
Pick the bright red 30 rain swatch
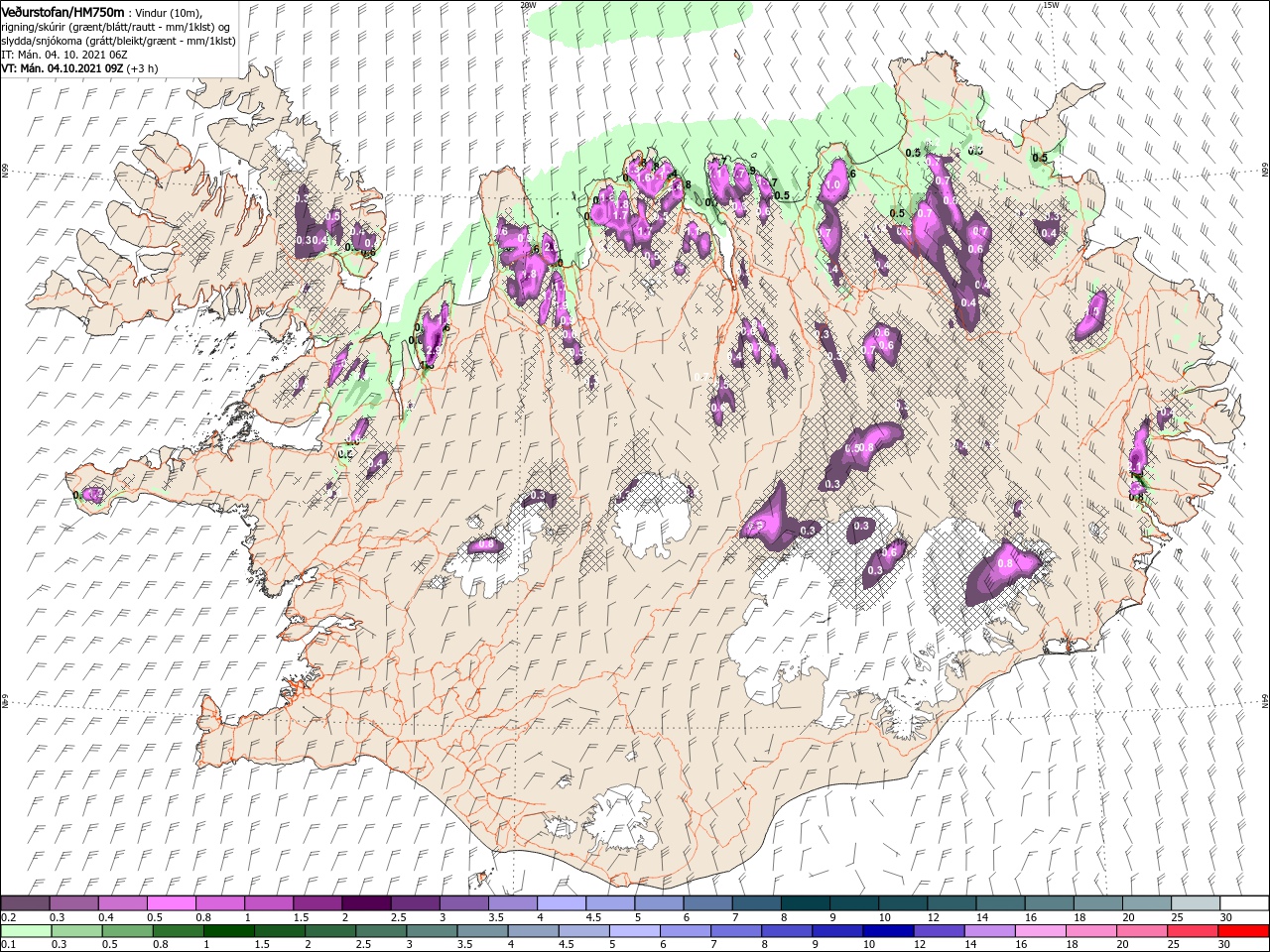tap(1244, 931)
